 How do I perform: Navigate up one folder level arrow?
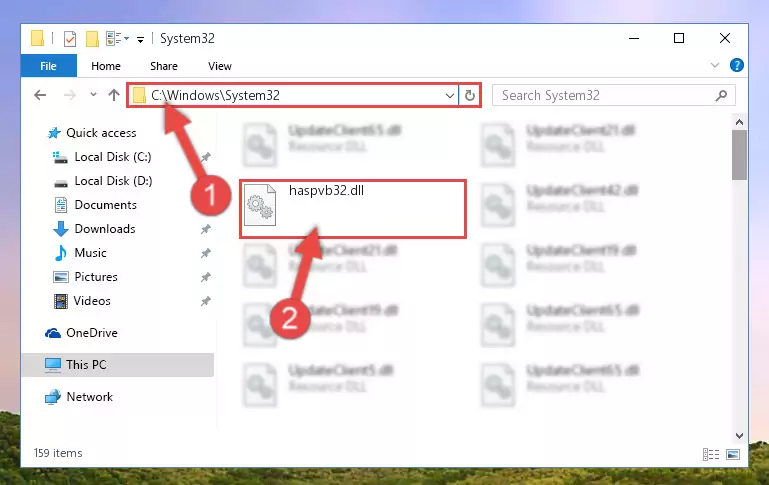(114, 95)
